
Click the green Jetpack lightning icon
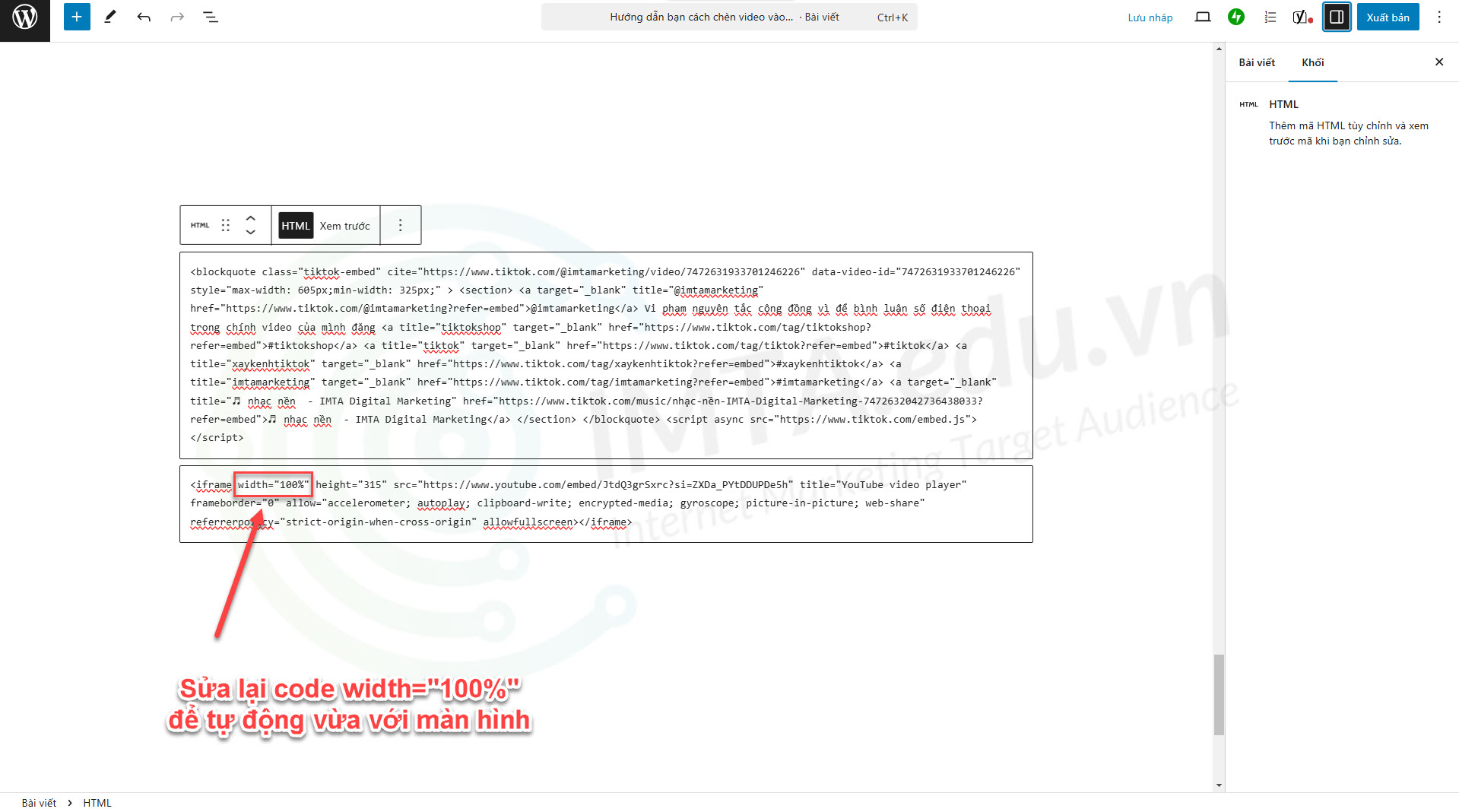point(1236,17)
